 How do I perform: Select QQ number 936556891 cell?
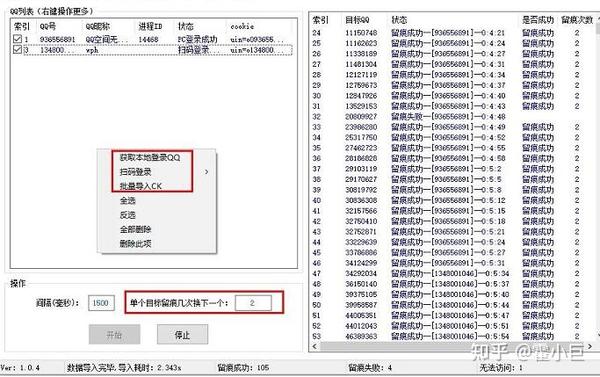coord(57,39)
